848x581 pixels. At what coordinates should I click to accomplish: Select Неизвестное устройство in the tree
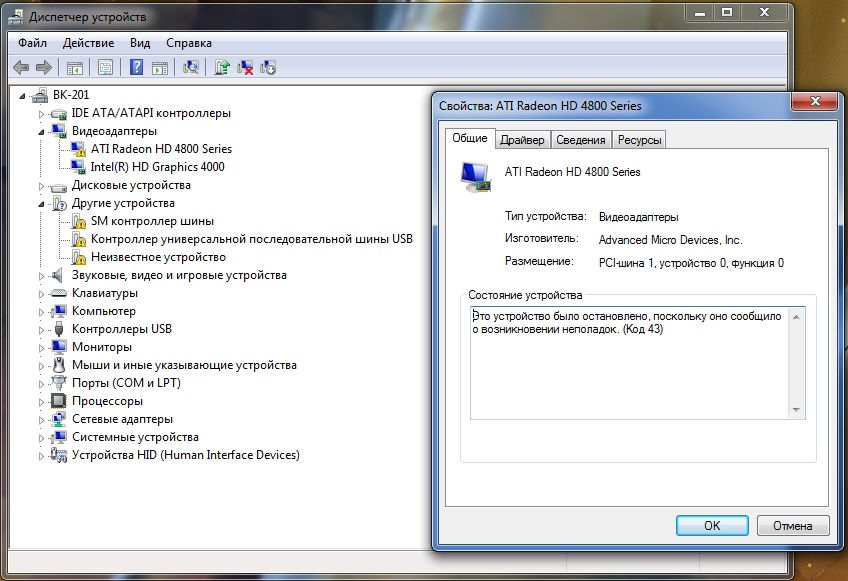158,257
